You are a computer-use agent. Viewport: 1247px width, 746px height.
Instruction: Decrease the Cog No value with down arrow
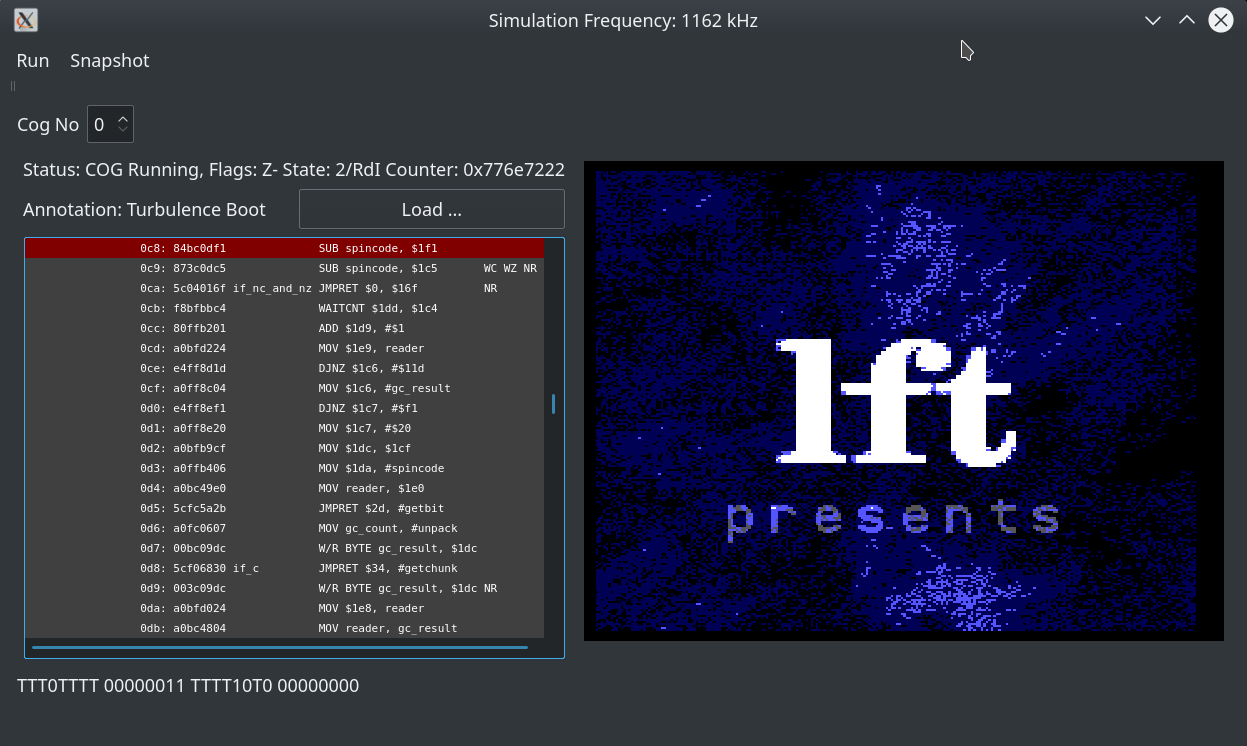point(123,130)
